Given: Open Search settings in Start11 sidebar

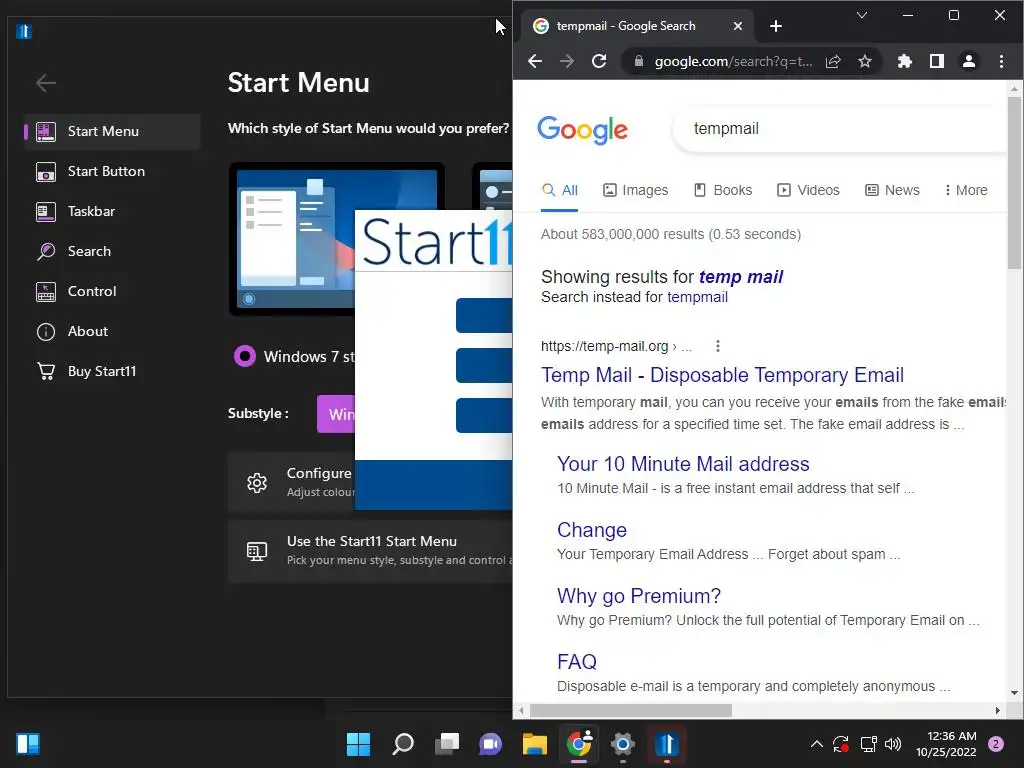Looking at the screenshot, I should coord(112,251).
